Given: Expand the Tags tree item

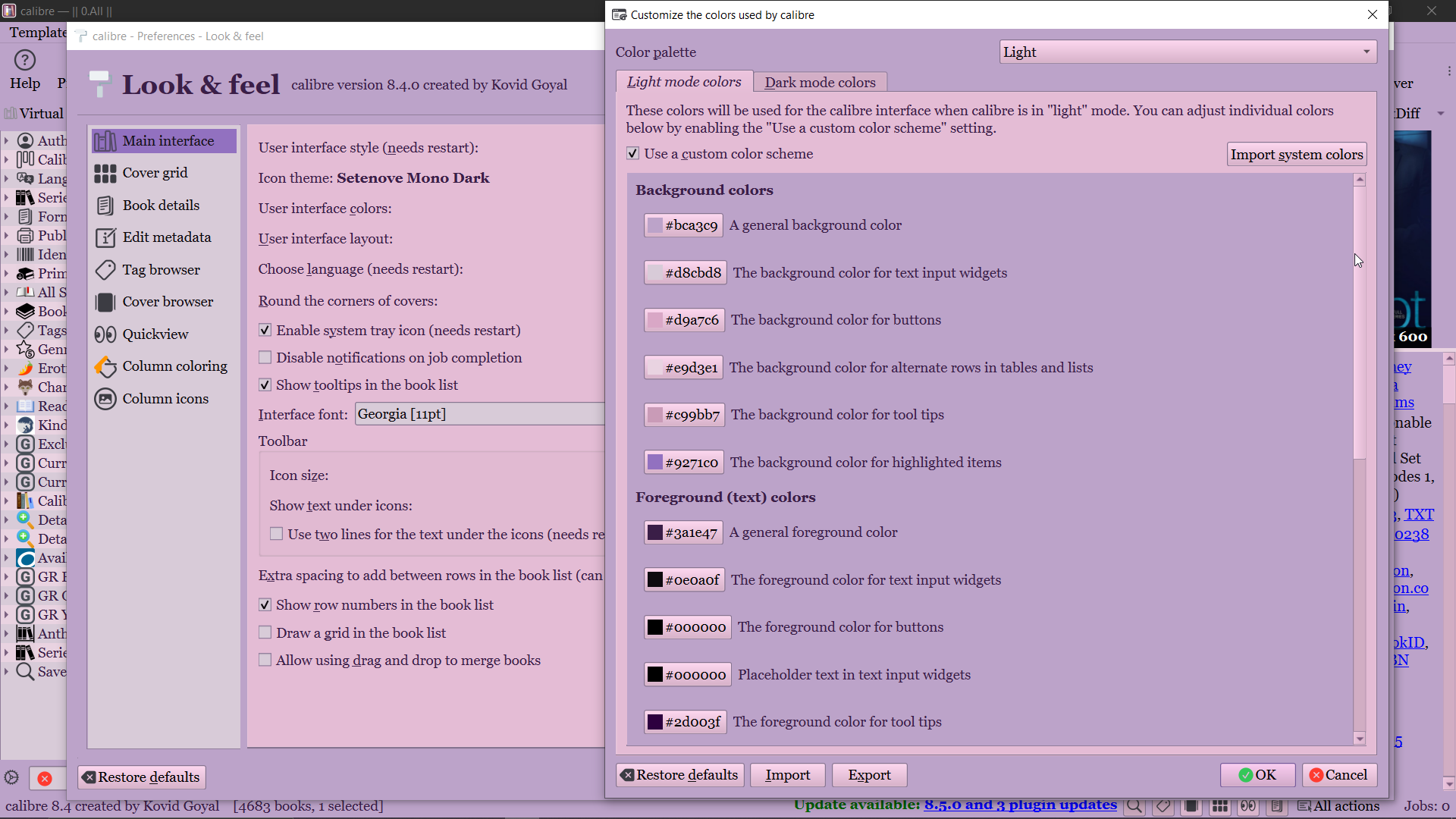Looking at the screenshot, I should [x=7, y=331].
